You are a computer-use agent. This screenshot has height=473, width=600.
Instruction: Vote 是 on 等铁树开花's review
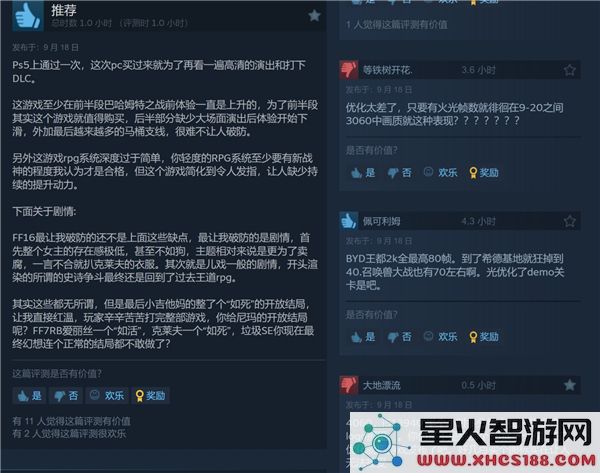pos(363,173)
